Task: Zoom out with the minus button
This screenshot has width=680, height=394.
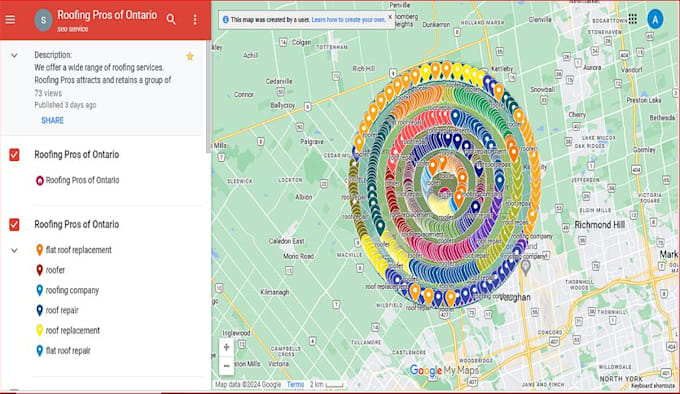Action: (x=226, y=366)
